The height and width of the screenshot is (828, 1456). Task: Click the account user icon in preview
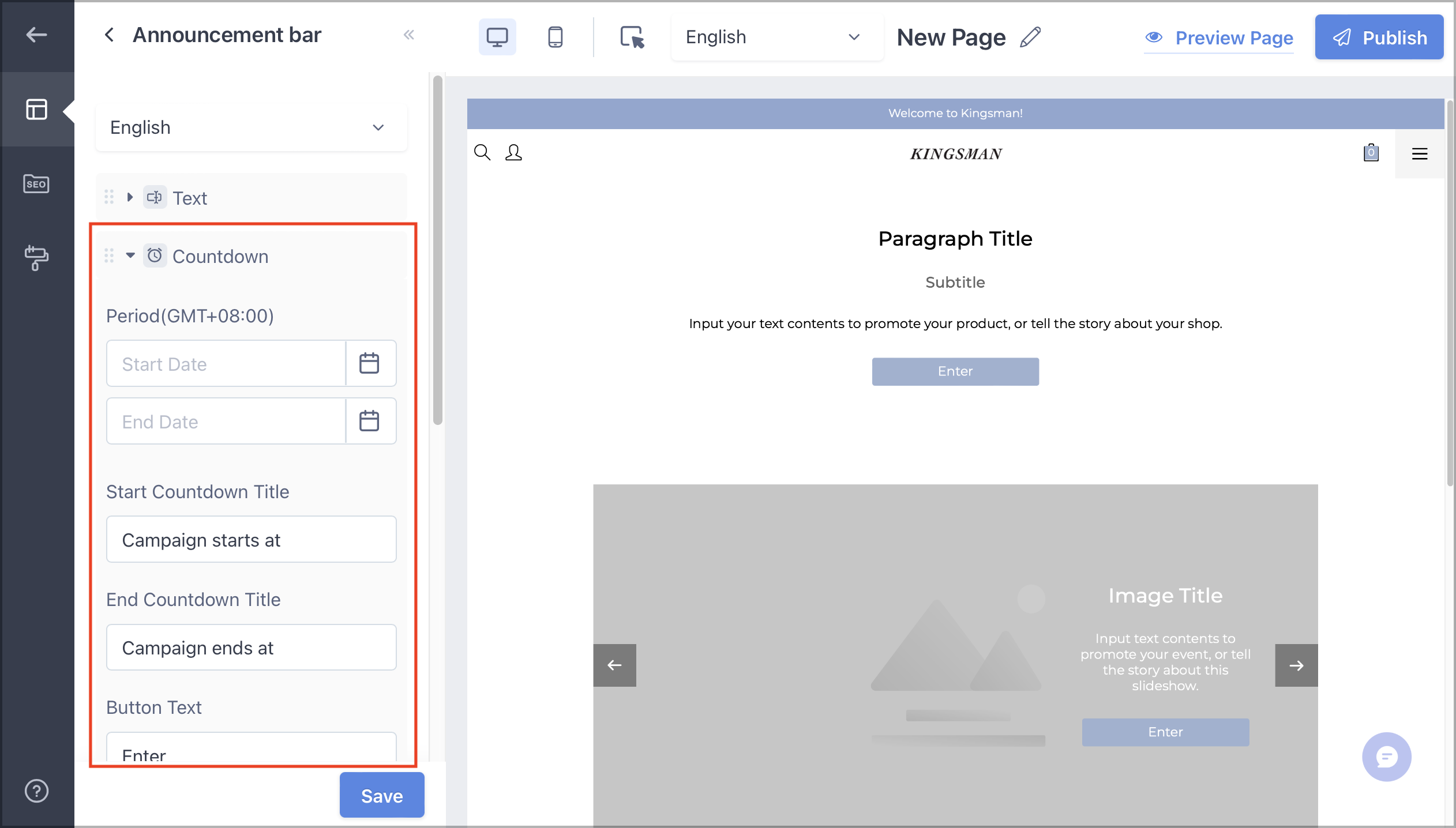click(513, 153)
